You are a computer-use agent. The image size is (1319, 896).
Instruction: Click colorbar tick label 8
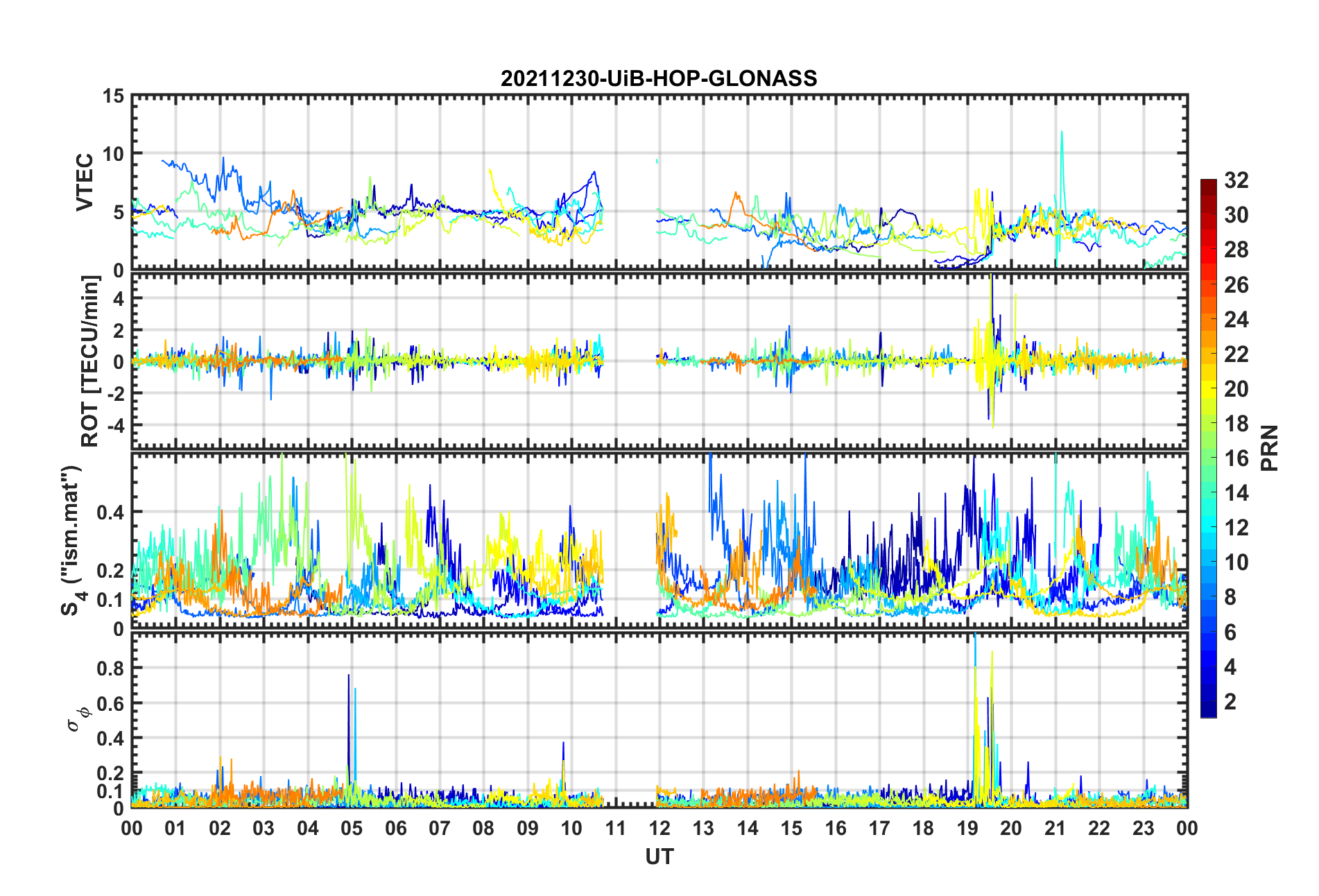coord(1230,596)
